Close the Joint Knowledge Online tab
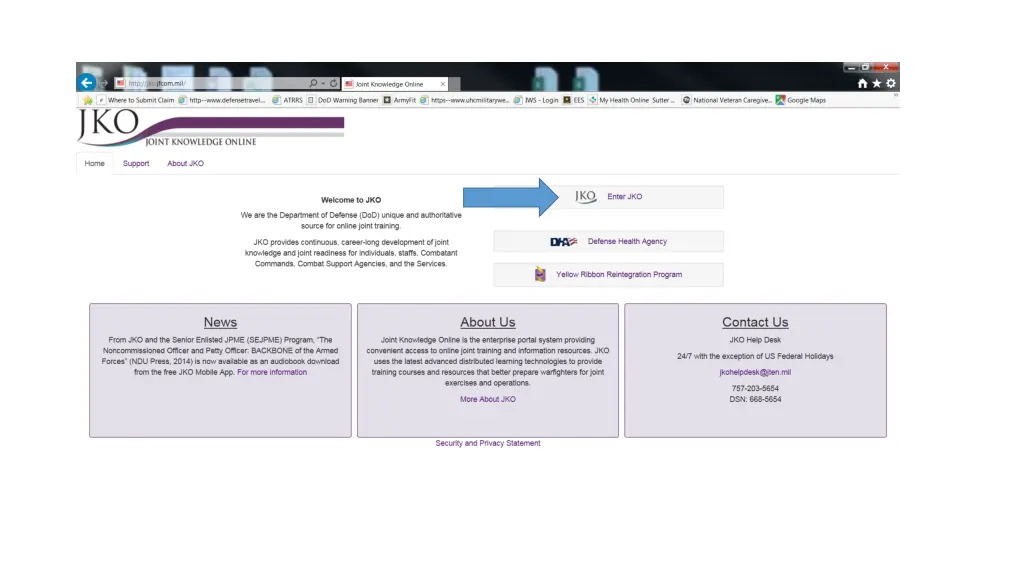 coord(443,84)
